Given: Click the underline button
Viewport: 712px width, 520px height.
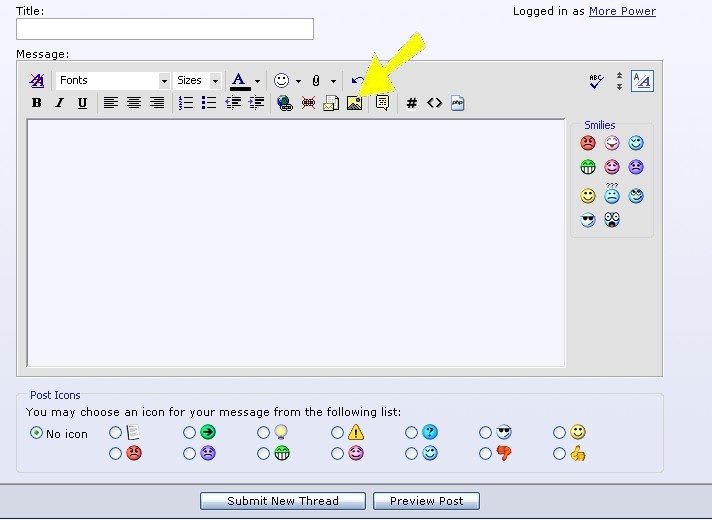Looking at the screenshot, I should (x=82, y=103).
